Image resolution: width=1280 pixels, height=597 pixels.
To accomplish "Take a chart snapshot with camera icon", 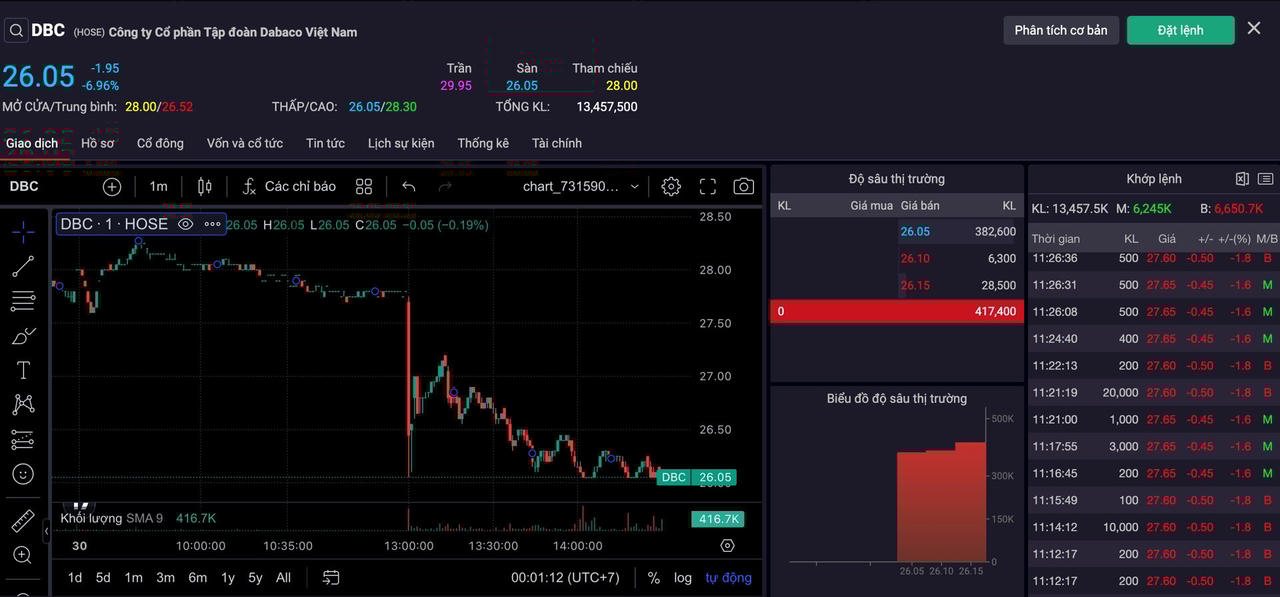I will pyautogui.click(x=743, y=186).
